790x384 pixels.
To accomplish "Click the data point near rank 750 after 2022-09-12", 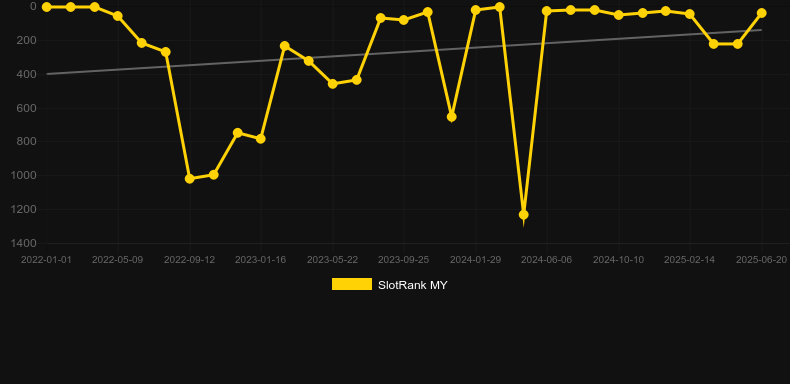I will [x=238, y=133].
